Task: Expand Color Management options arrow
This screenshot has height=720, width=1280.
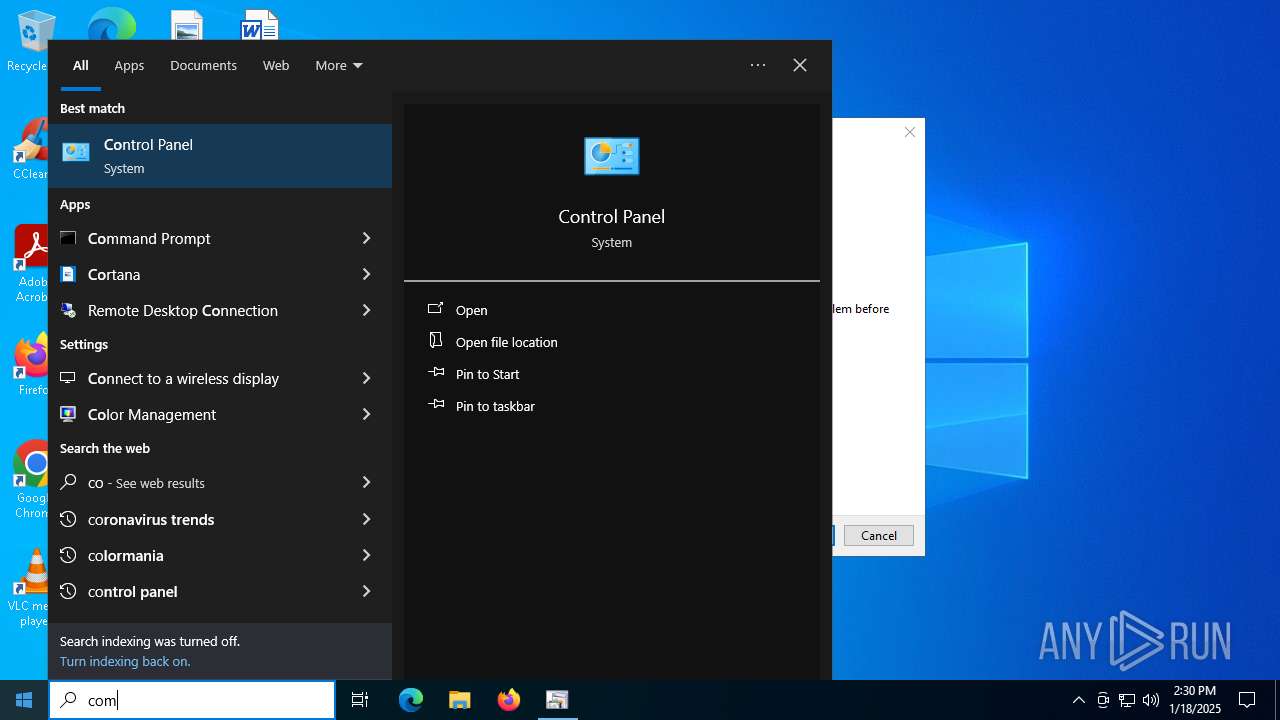Action: 366,414
